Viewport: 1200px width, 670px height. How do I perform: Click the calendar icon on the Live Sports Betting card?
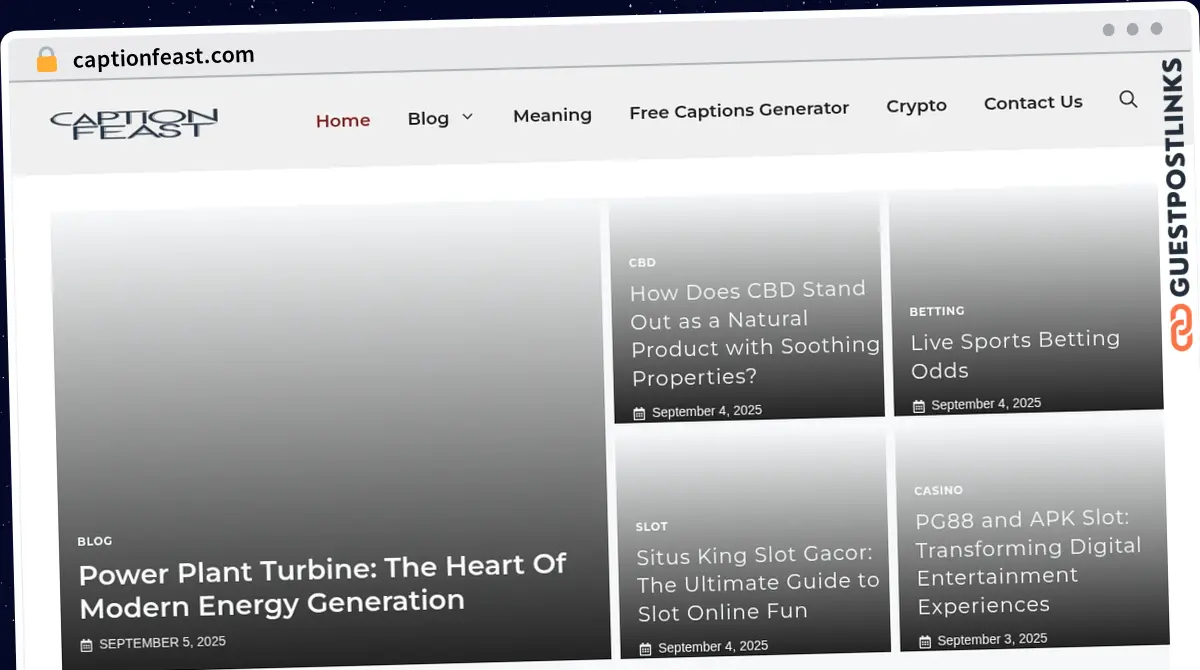tap(919, 405)
